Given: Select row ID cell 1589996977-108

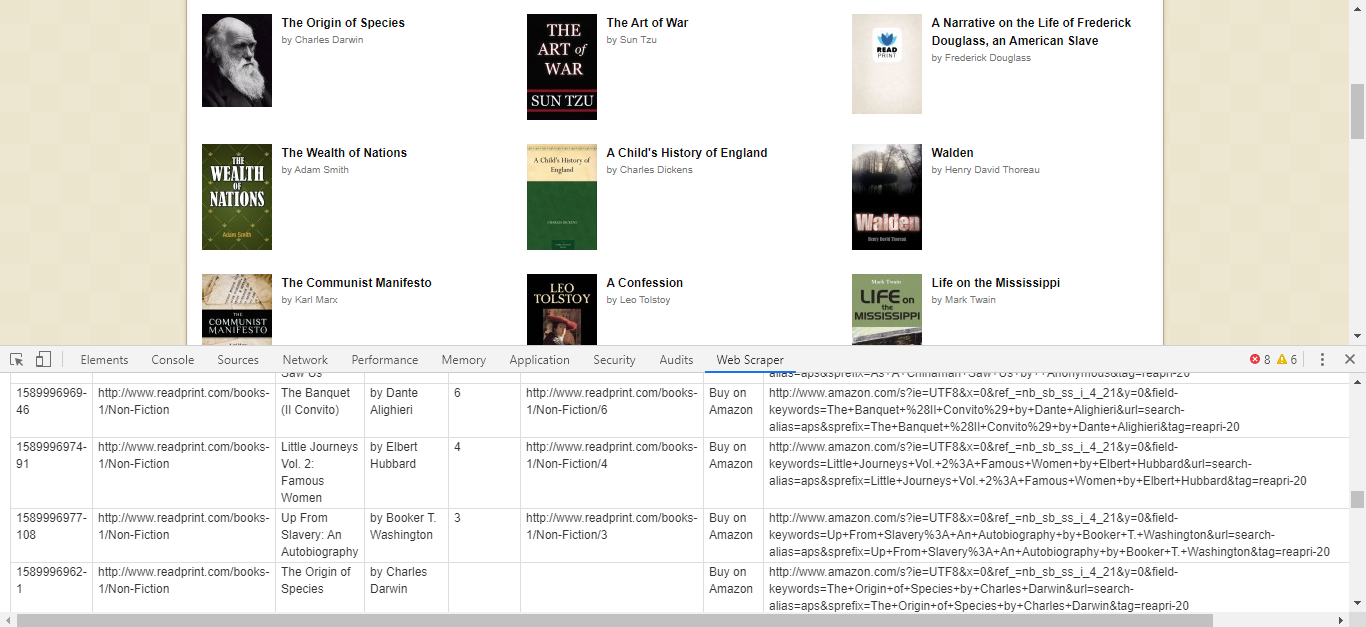Looking at the screenshot, I should point(52,535).
